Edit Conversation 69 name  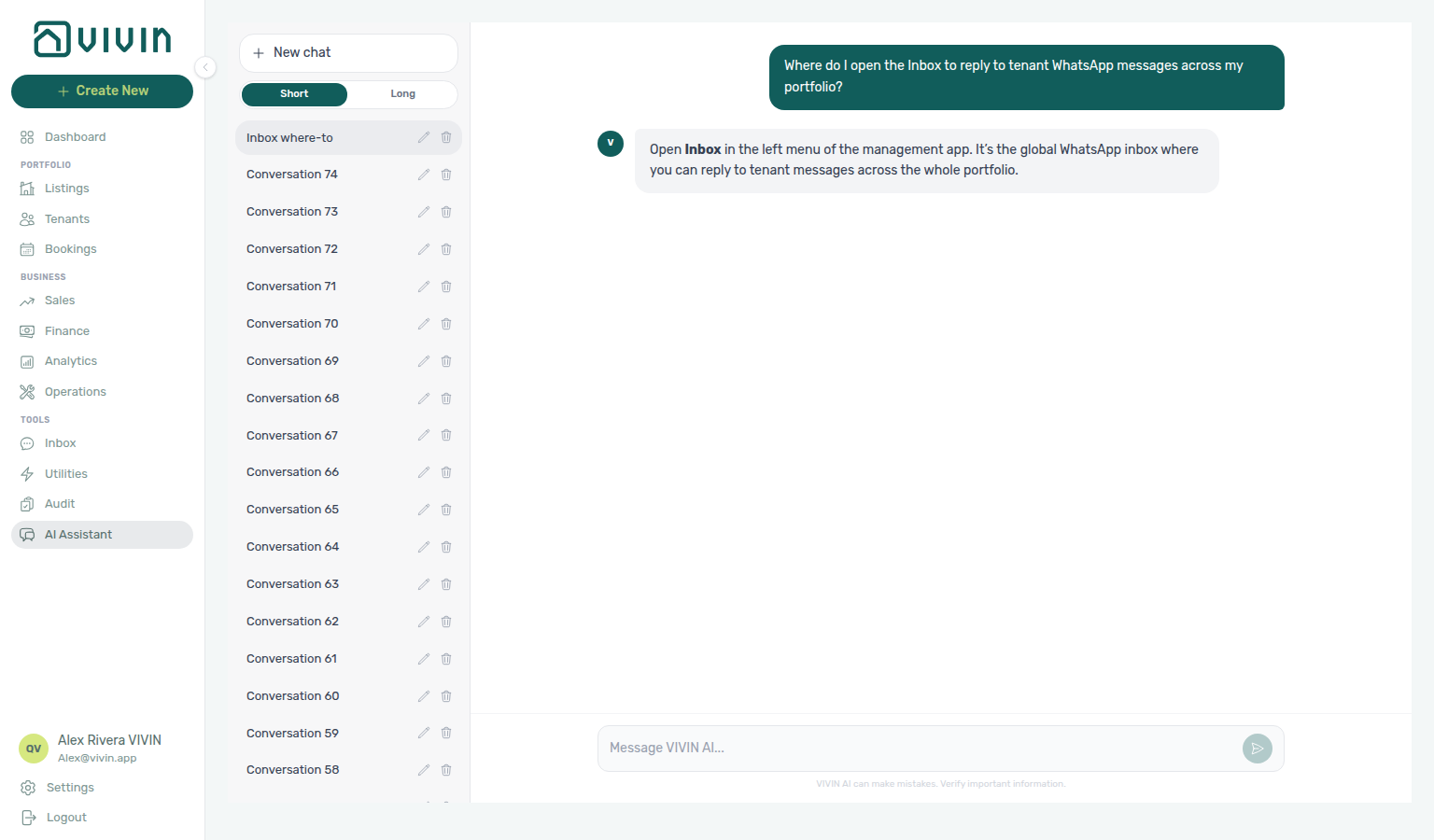coord(424,361)
